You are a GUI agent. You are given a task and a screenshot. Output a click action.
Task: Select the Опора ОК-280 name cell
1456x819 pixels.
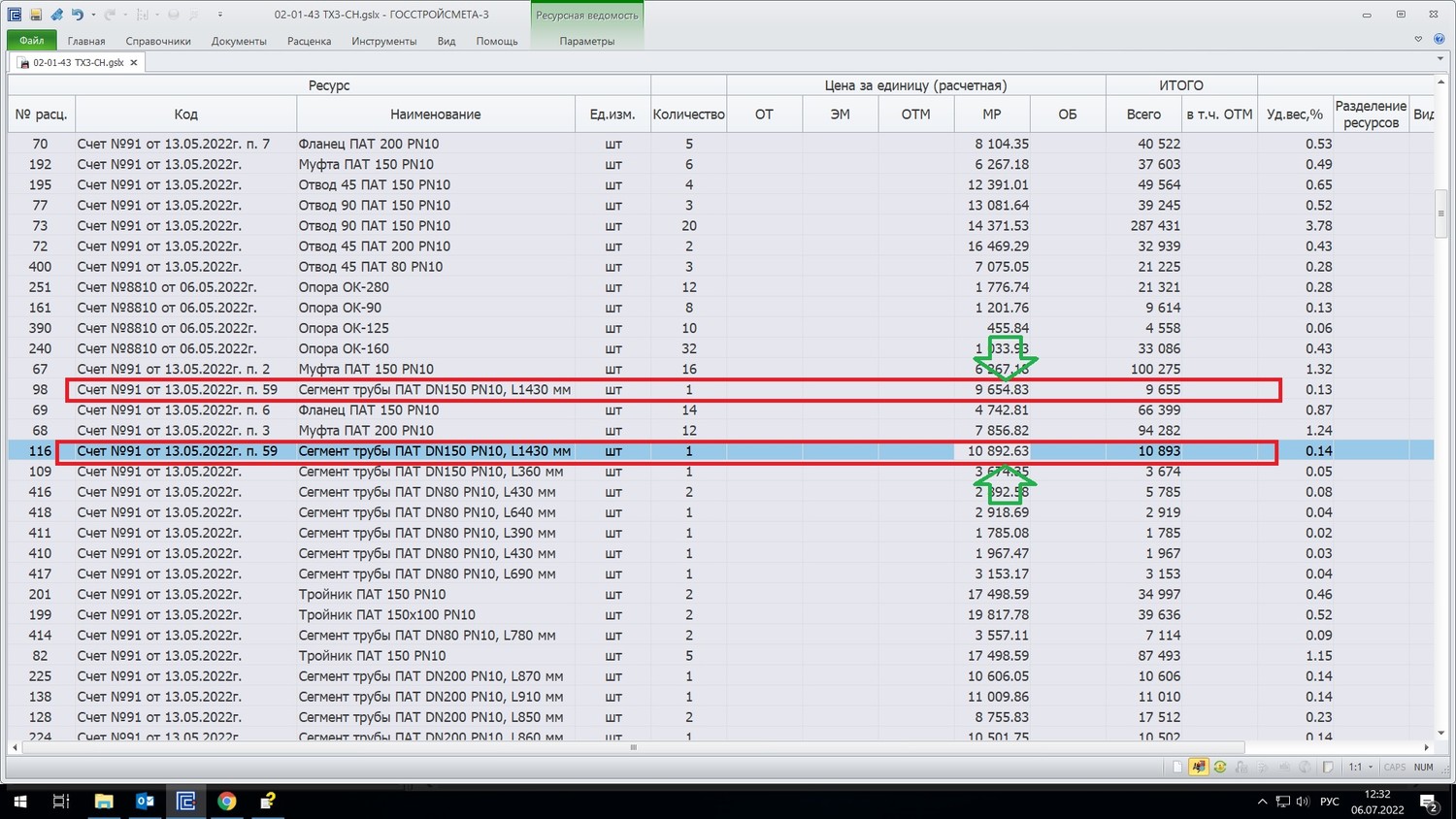click(436, 287)
